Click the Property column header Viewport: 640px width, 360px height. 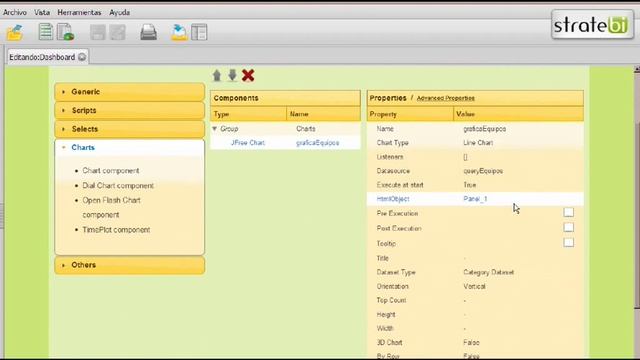tap(410, 114)
